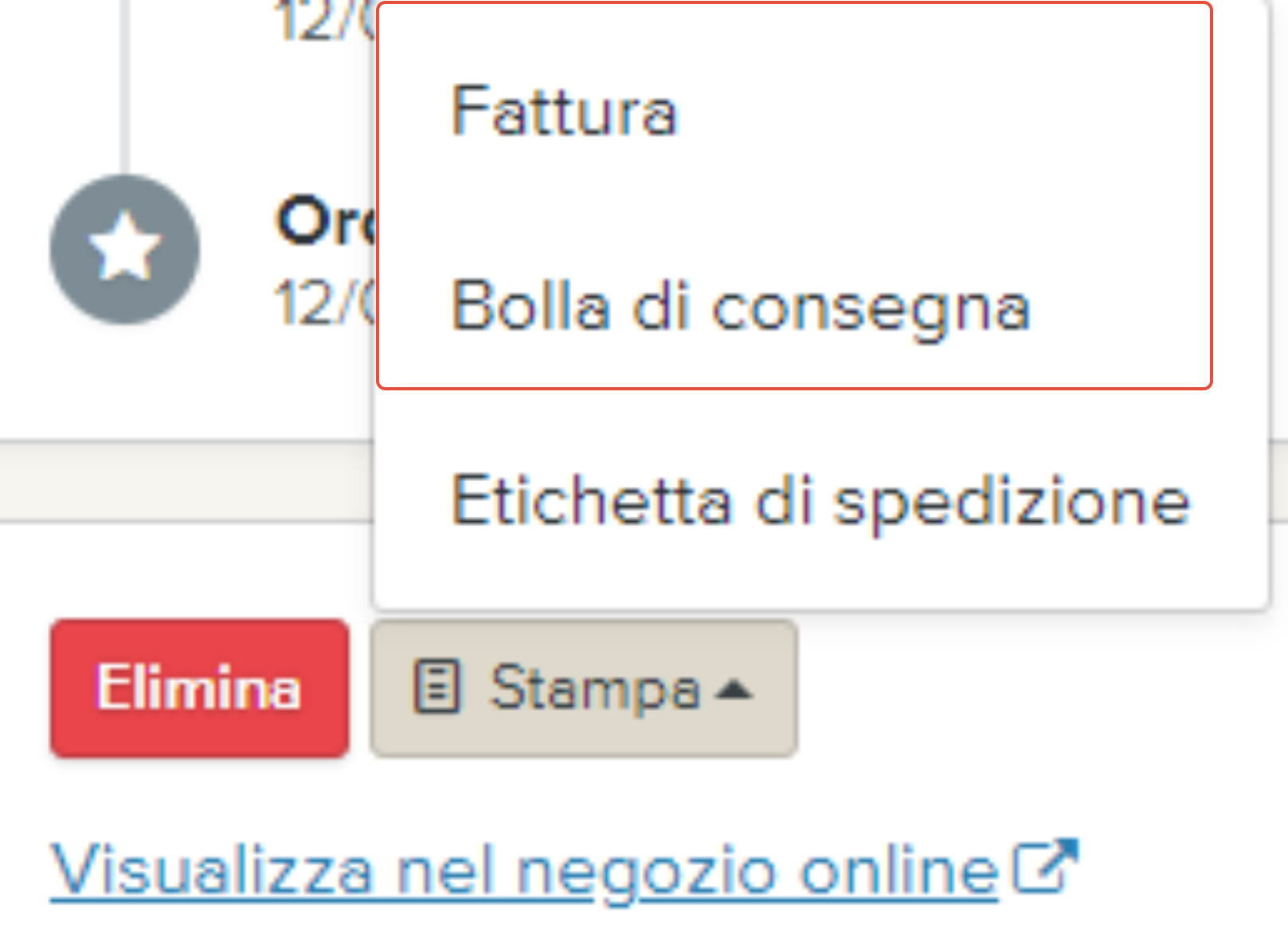1288x948 pixels.
Task: Click the external link icon after 'online'
Action: 1044,866
